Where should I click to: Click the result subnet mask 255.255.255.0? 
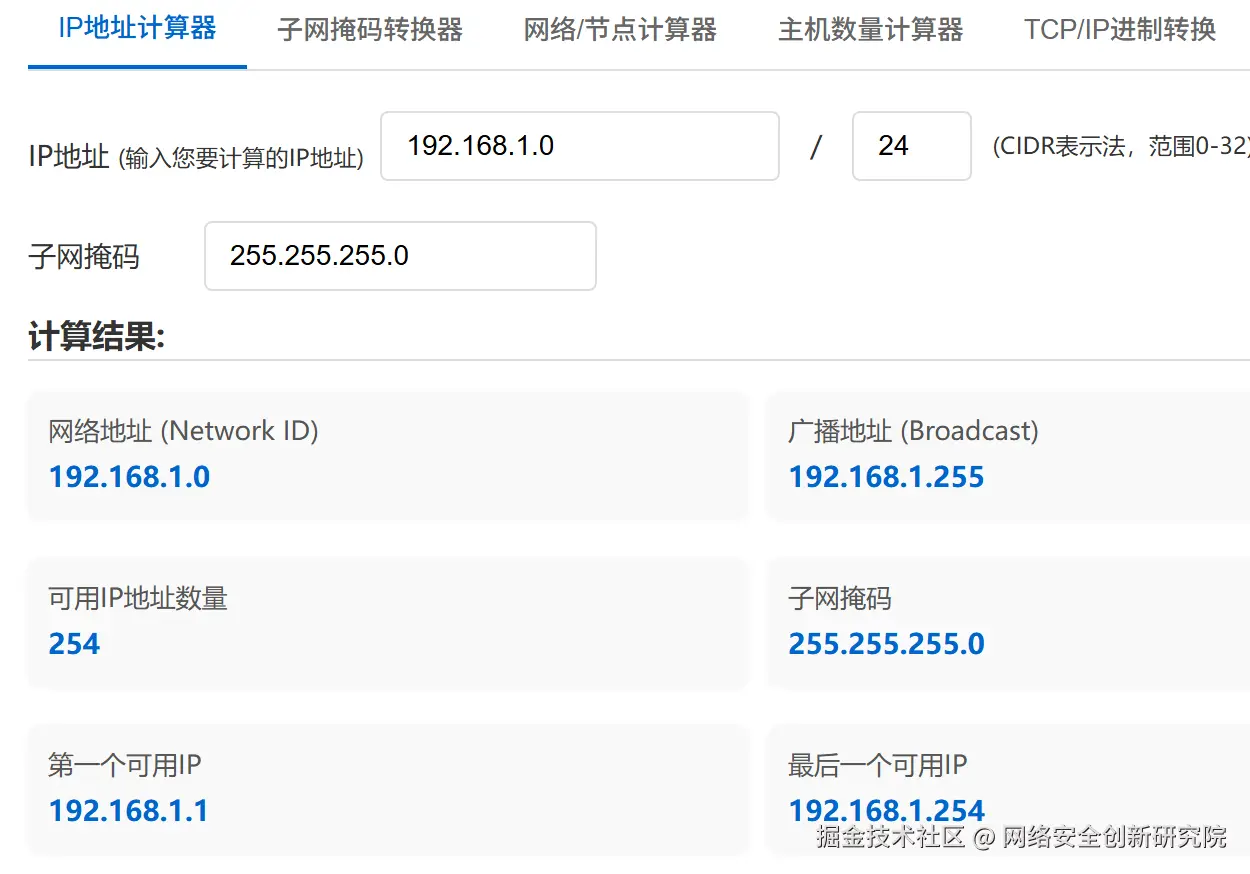[886, 644]
